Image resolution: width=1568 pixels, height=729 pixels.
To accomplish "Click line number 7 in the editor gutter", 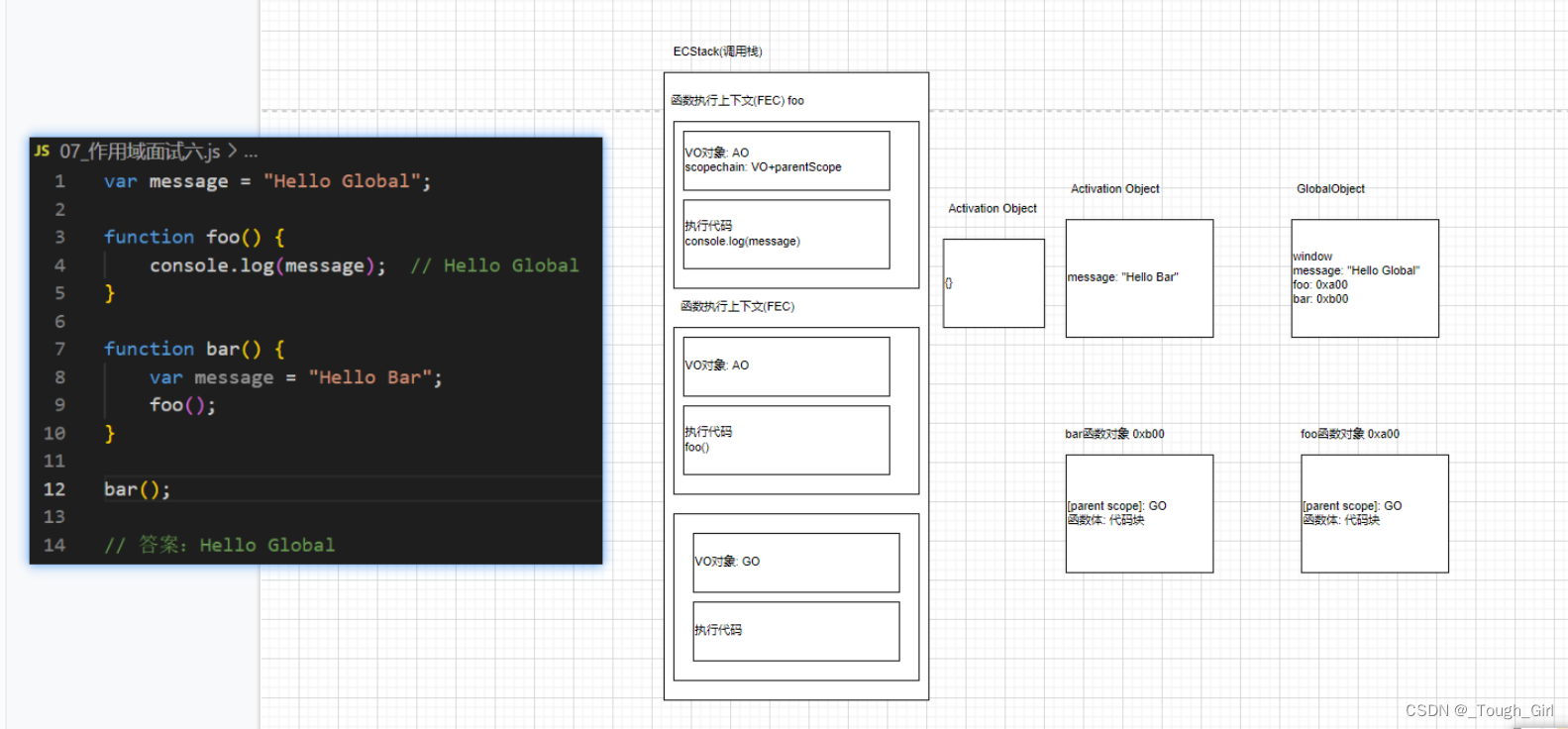I will (59, 350).
